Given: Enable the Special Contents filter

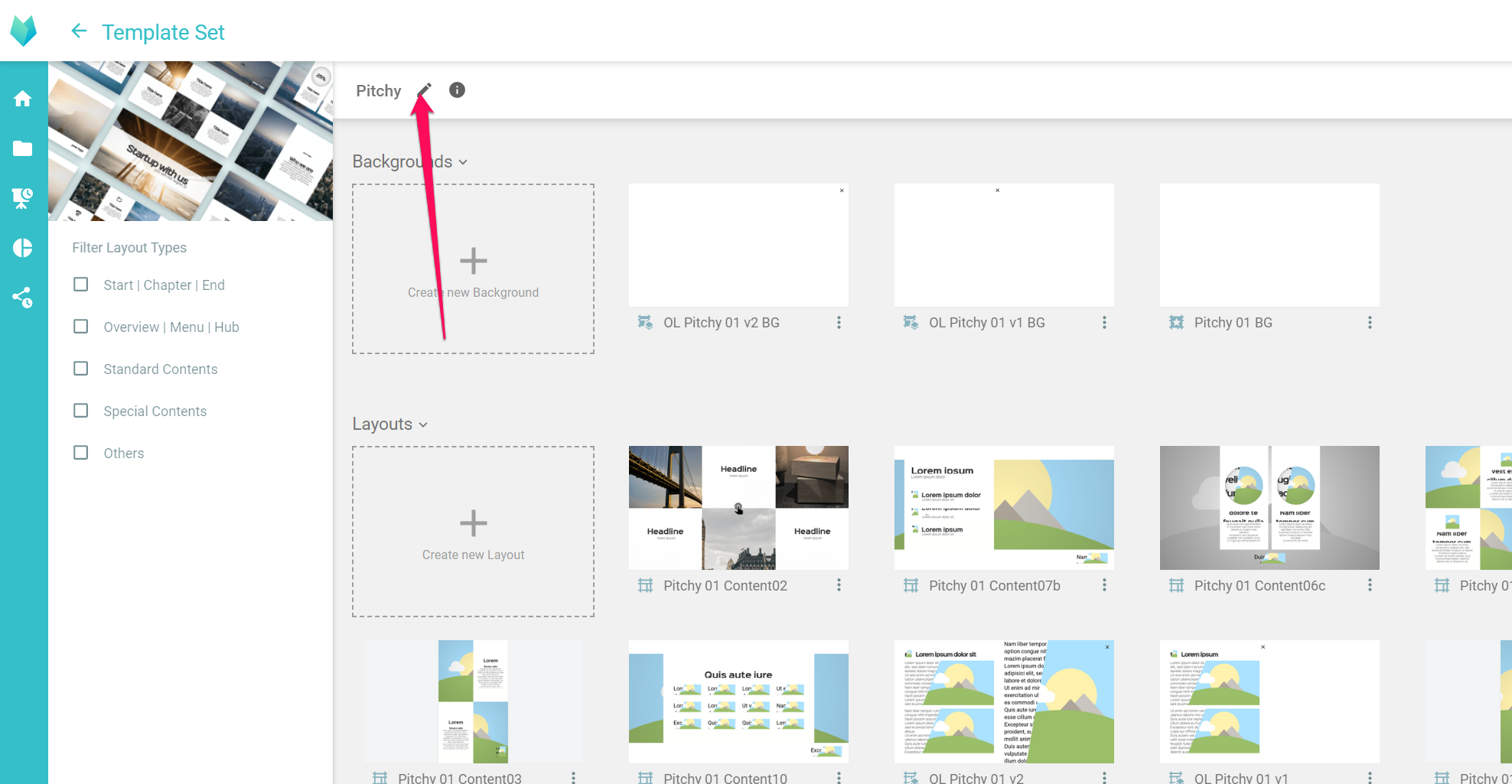Looking at the screenshot, I should [x=80, y=411].
